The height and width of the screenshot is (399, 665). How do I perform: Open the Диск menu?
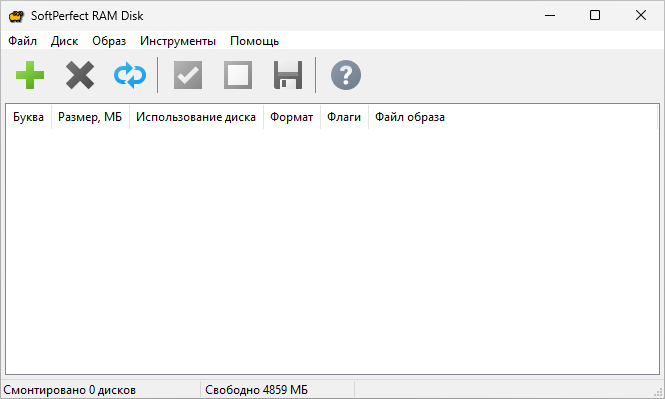point(64,41)
